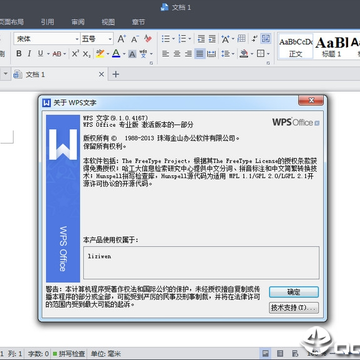Apply subscript formatting
Viewport: 360px width, 360px height.
tap(86, 53)
